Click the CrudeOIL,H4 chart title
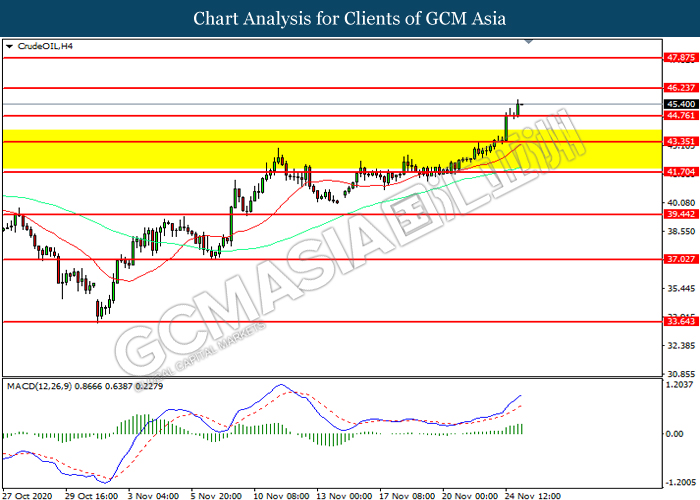The height and width of the screenshot is (500, 700). coord(45,46)
